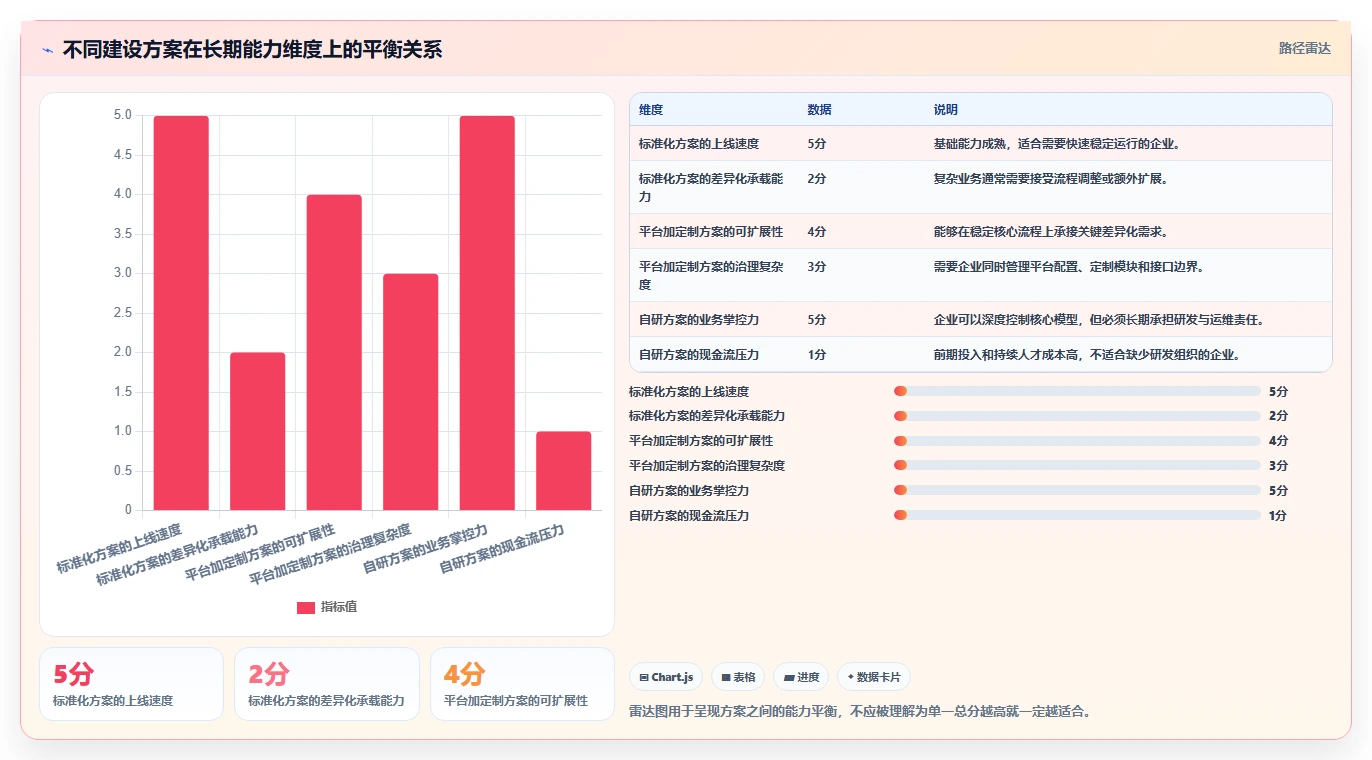
Task: Click the 2分 stat card for 差异化承载能力
Action: (327, 684)
